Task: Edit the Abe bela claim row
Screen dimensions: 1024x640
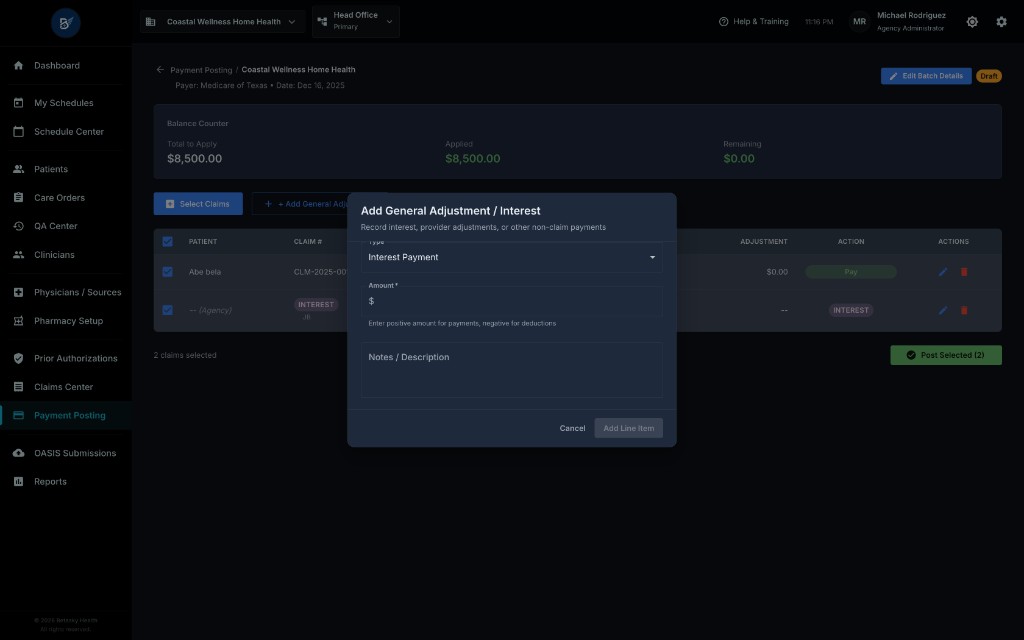Action: 942,272
